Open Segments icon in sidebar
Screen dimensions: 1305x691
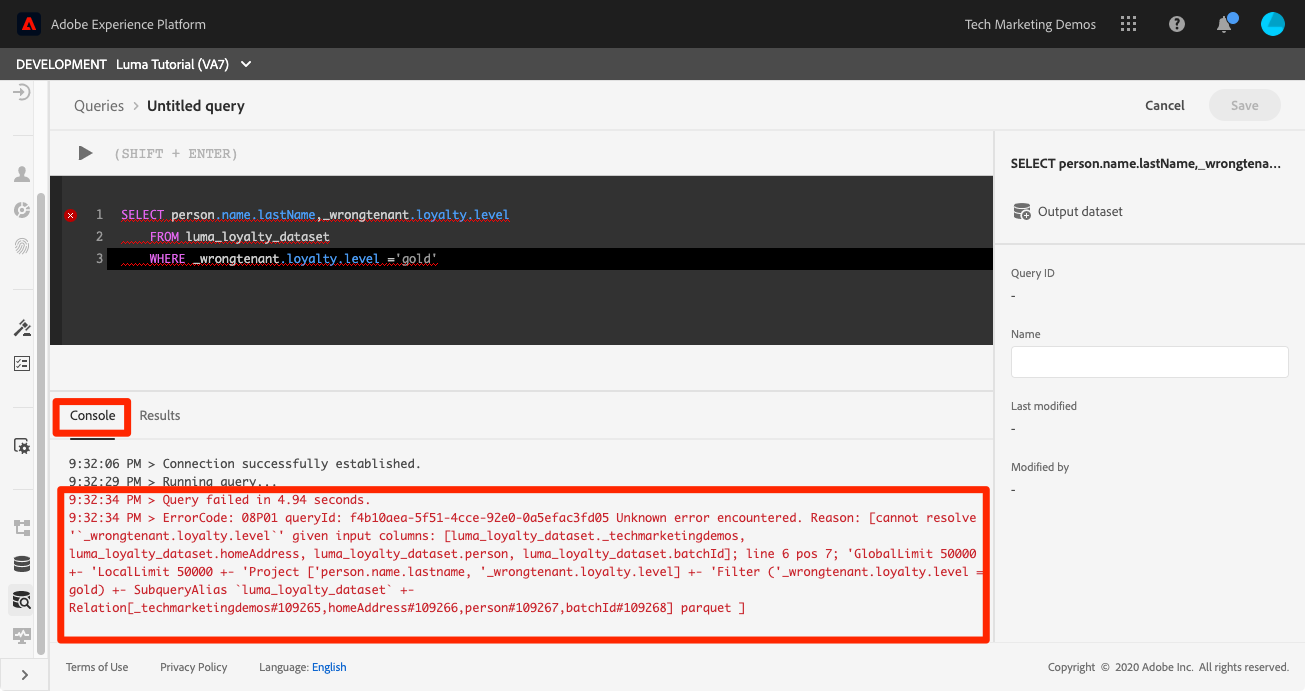[x=22, y=210]
